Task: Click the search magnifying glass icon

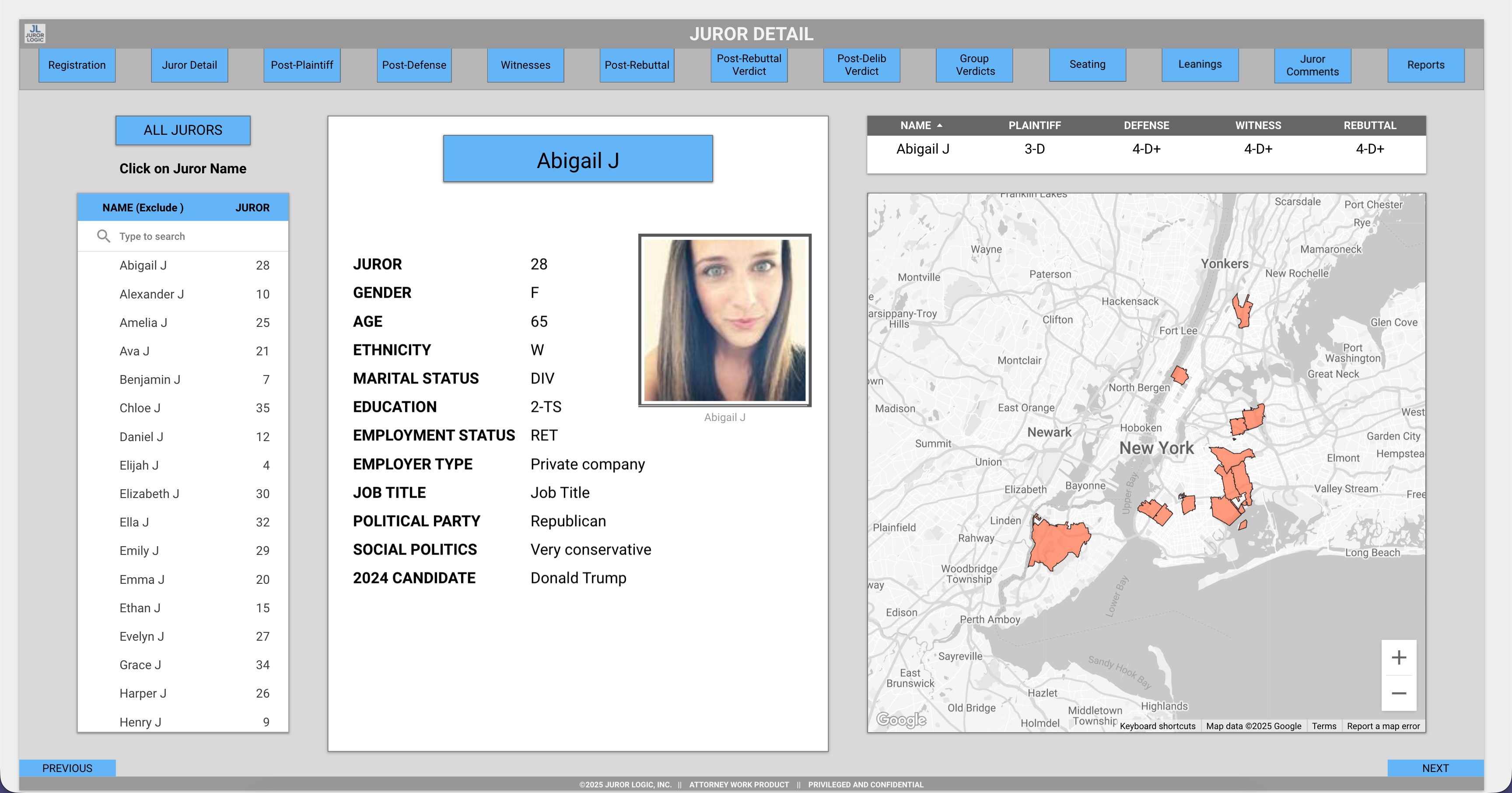Action: coord(103,236)
